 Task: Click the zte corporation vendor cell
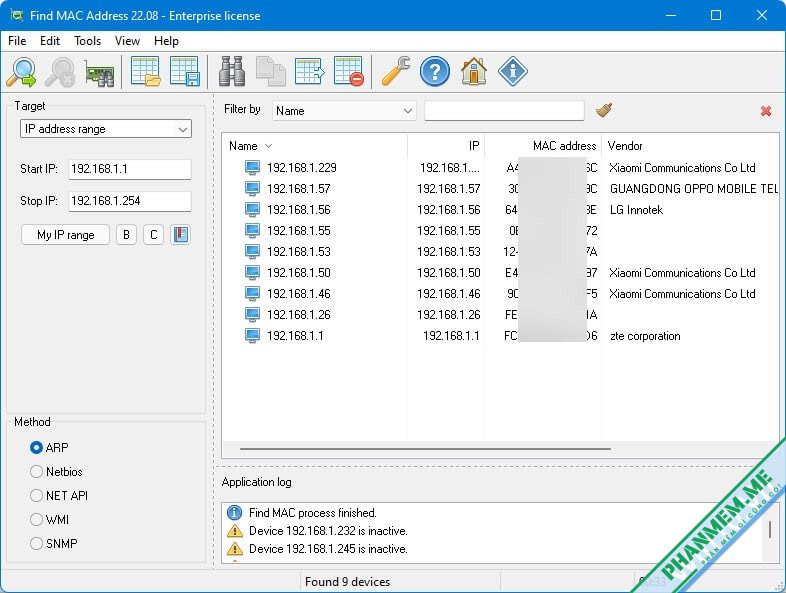[645, 336]
